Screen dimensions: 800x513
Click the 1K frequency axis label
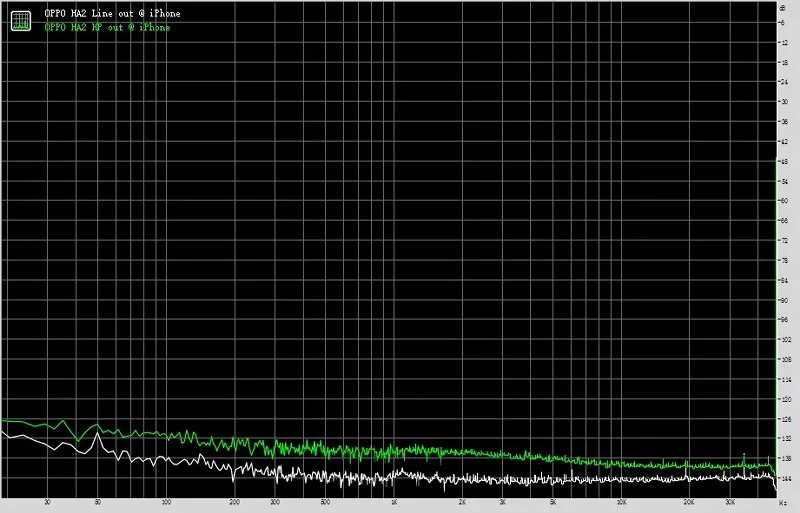coord(394,502)
